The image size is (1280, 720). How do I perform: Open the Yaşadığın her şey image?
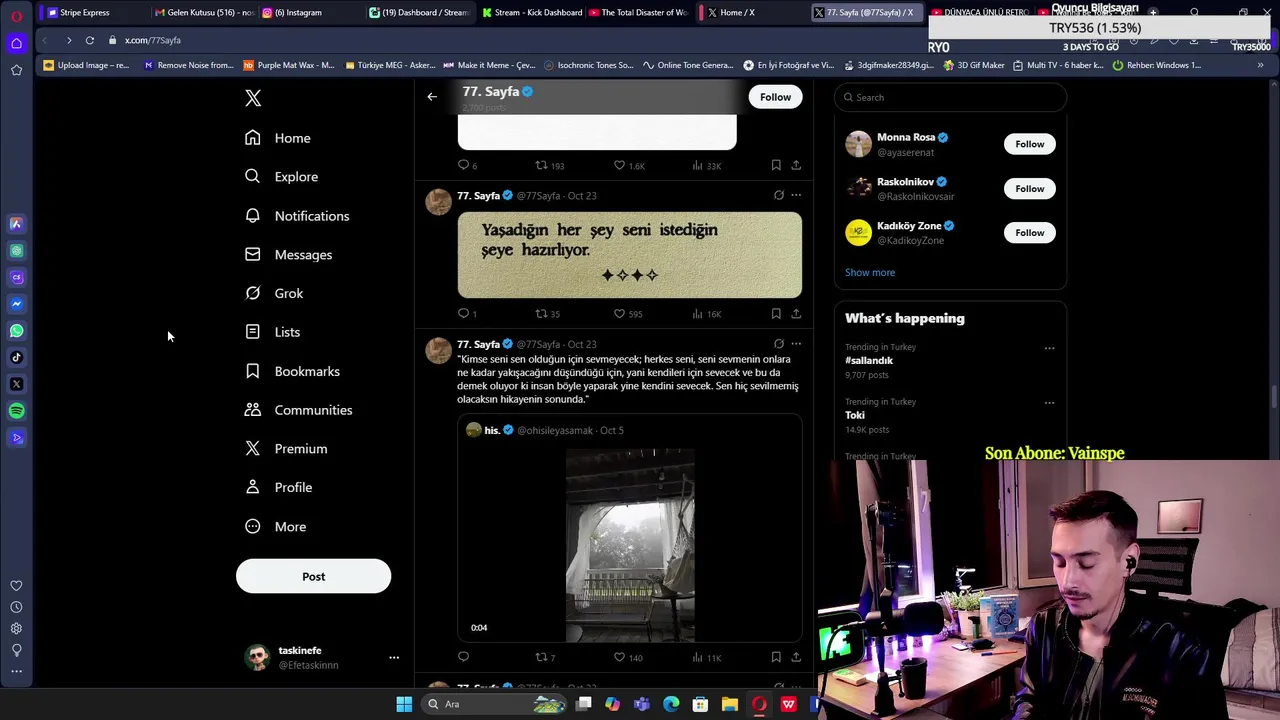629,254
